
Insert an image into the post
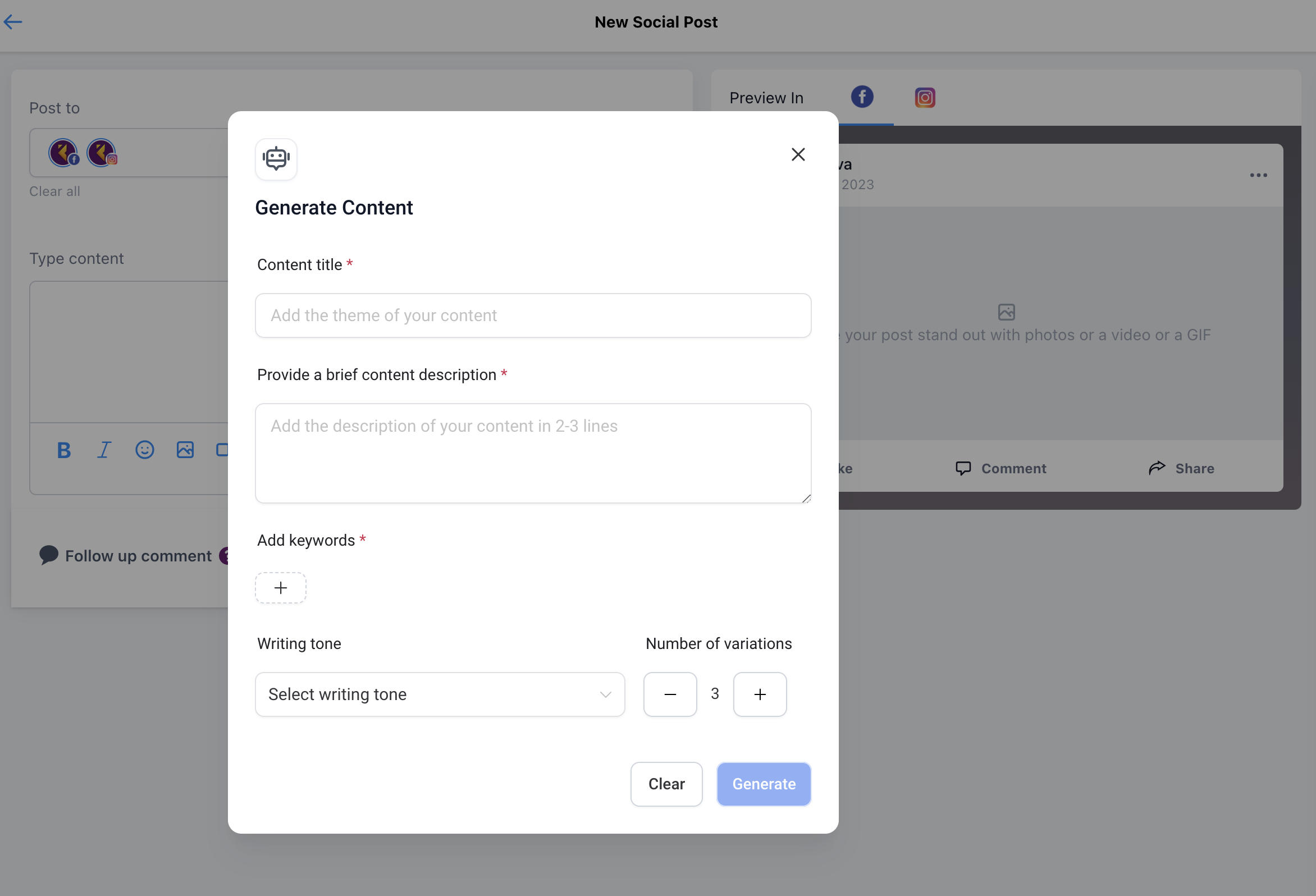[x=185, y=450]
